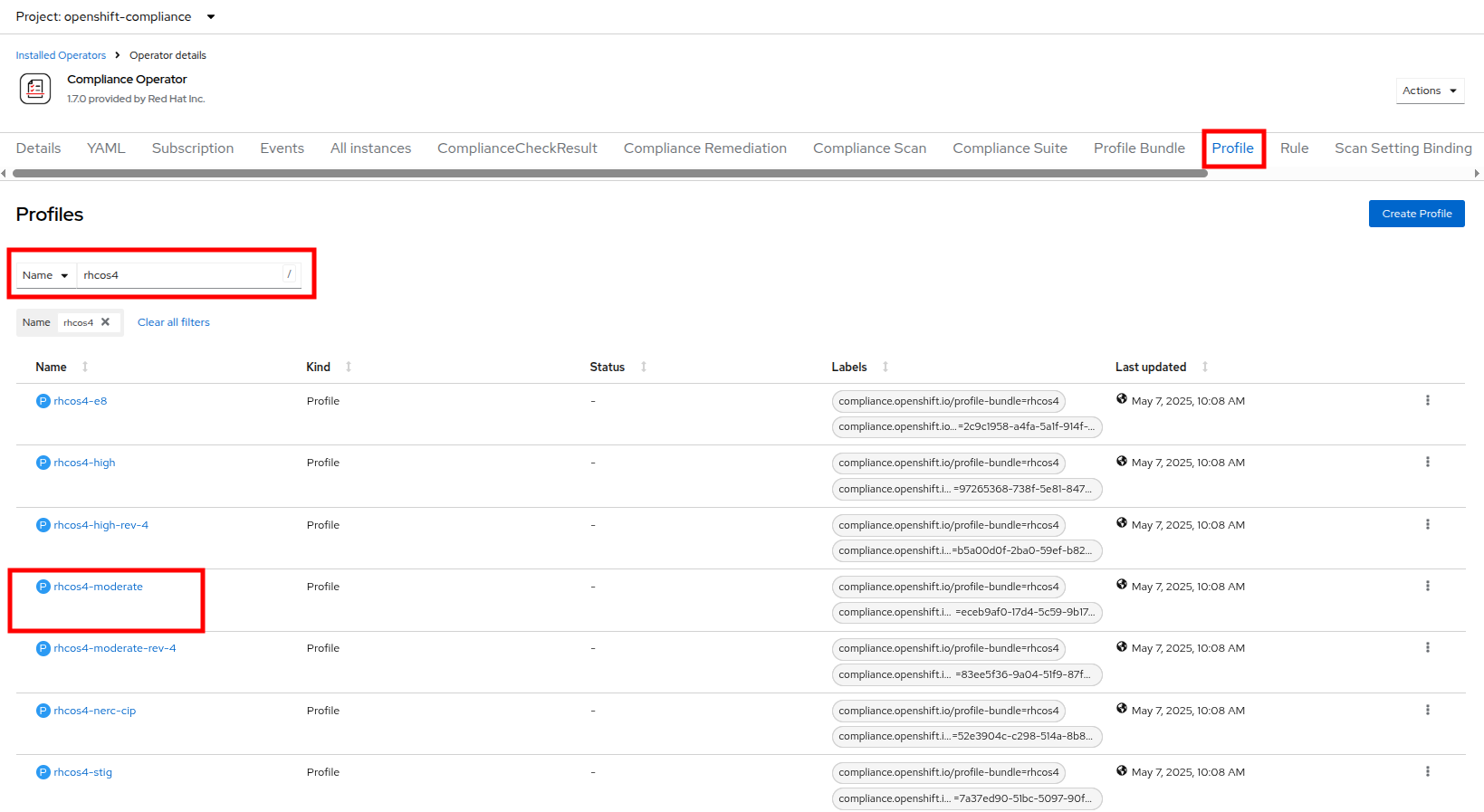
Task: Switch to the Rule tab
Action: pos(1294,148)
